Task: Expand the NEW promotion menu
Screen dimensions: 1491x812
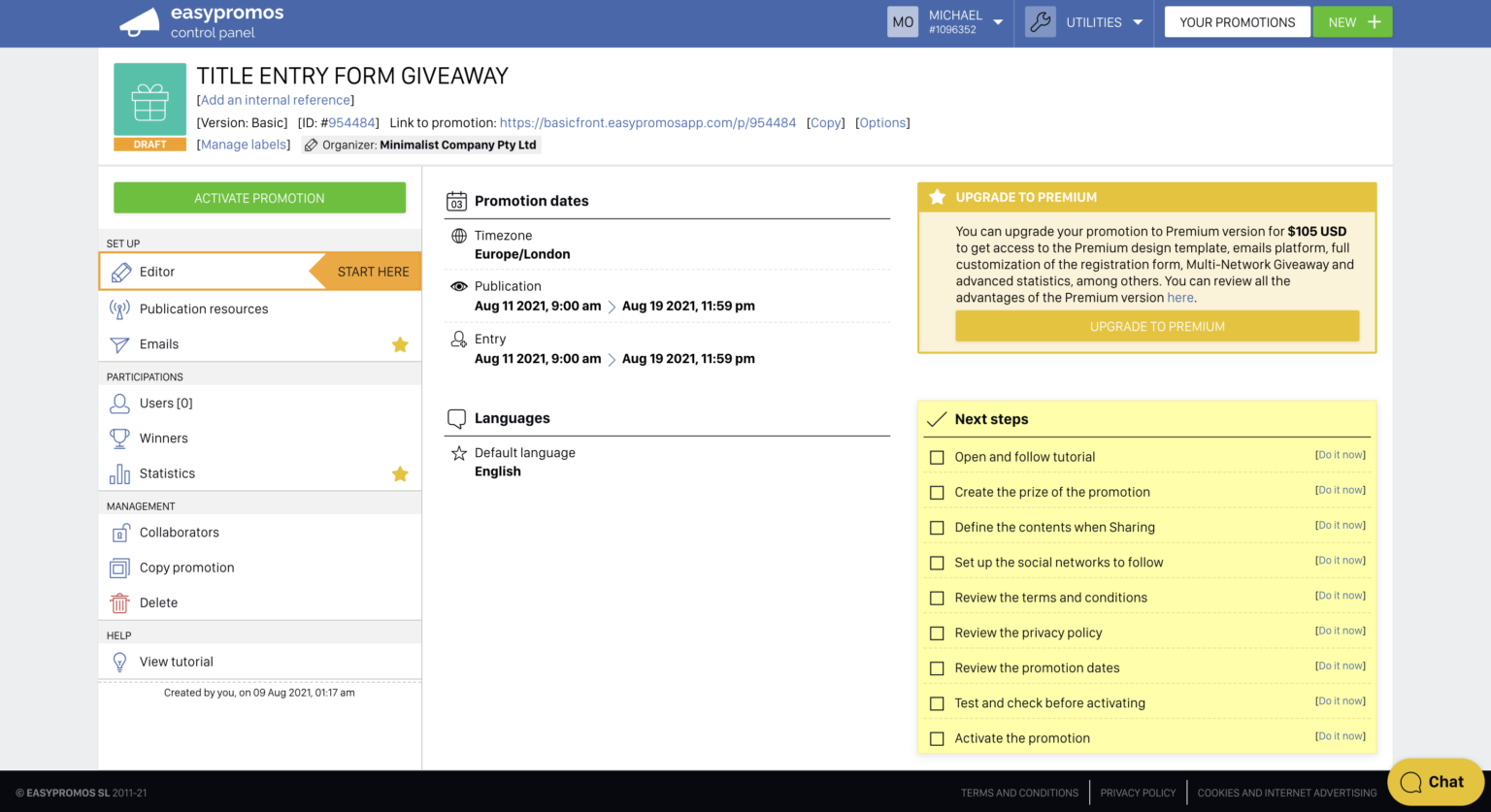Action: pyautogui.click(x=1352, y=20)
